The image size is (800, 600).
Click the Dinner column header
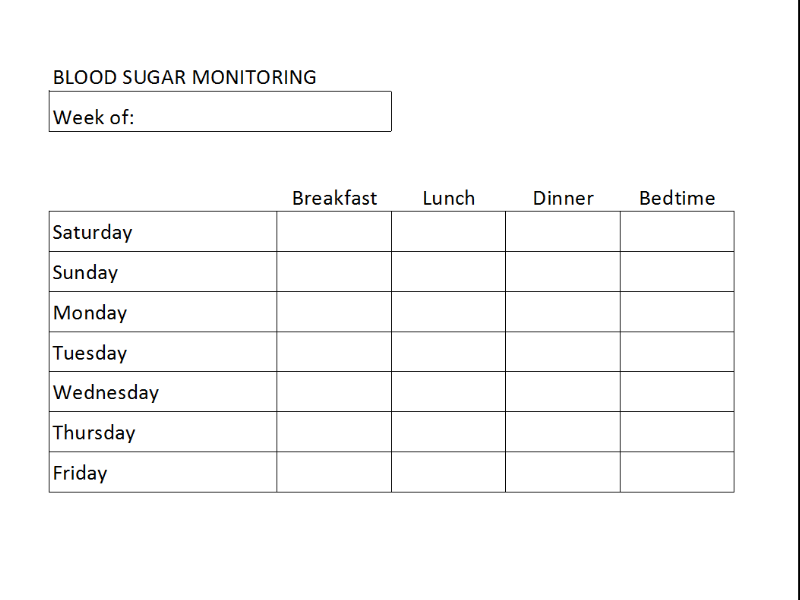(563, 198)
